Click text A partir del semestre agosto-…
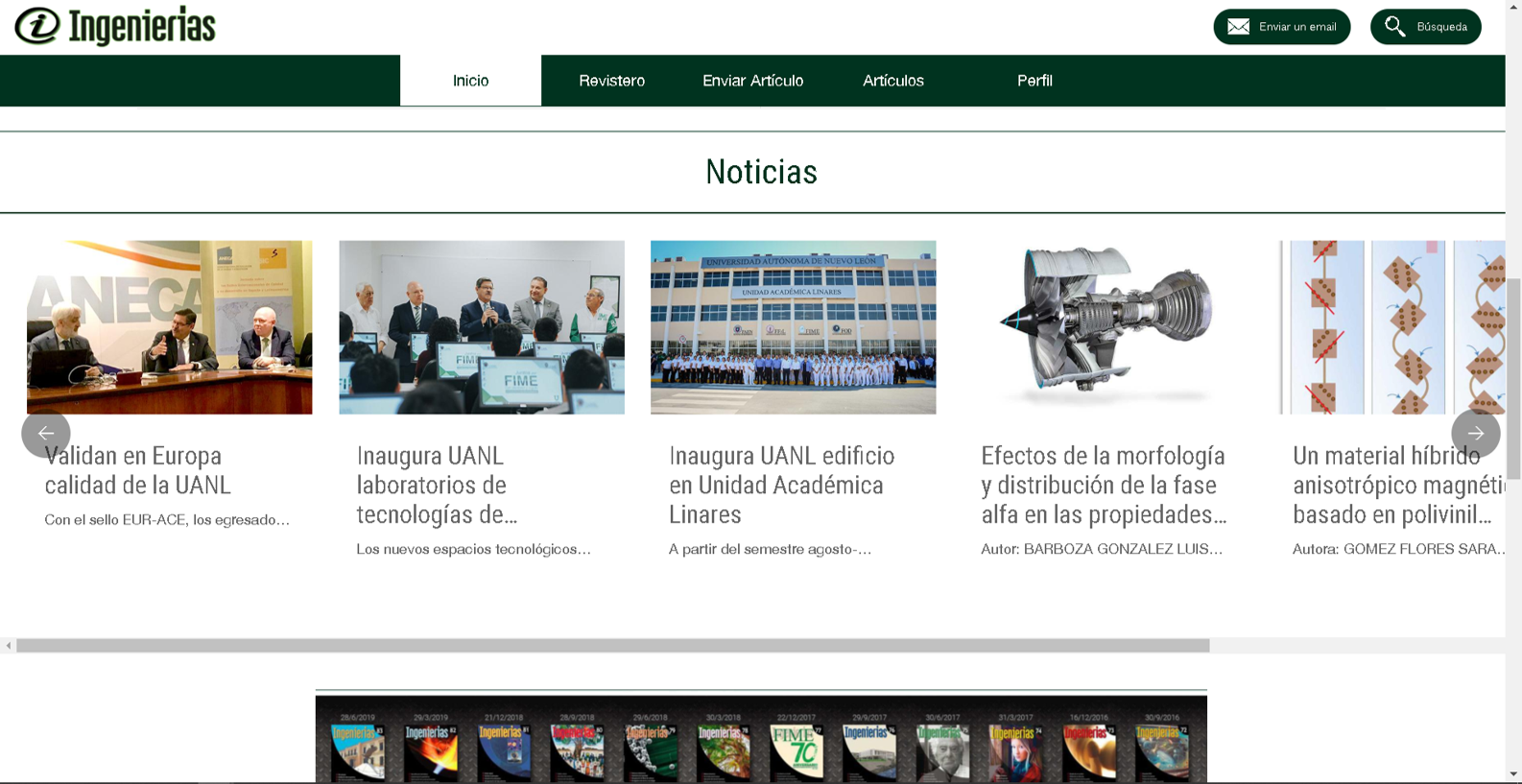This screenshot has height=784, width=1522. pos(770,549)
